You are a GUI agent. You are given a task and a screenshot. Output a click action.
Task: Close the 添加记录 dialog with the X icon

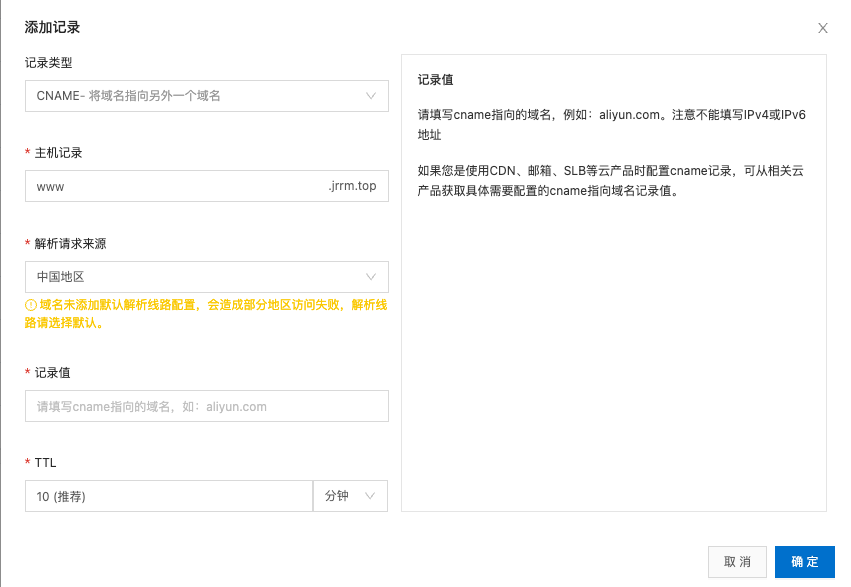pyautogui.click(x=823, y=28)
